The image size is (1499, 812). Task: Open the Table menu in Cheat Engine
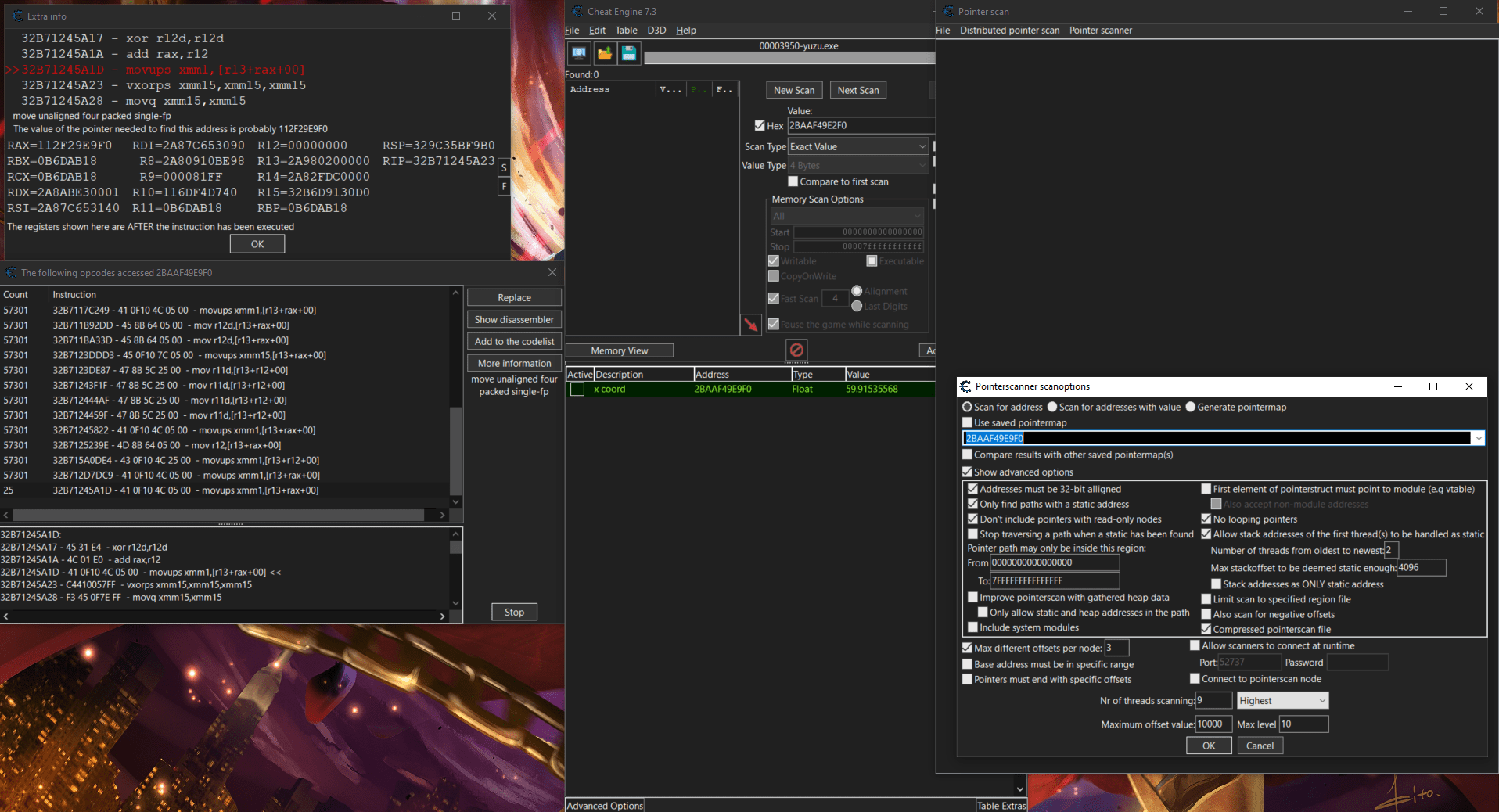click(x=626, y=31)
